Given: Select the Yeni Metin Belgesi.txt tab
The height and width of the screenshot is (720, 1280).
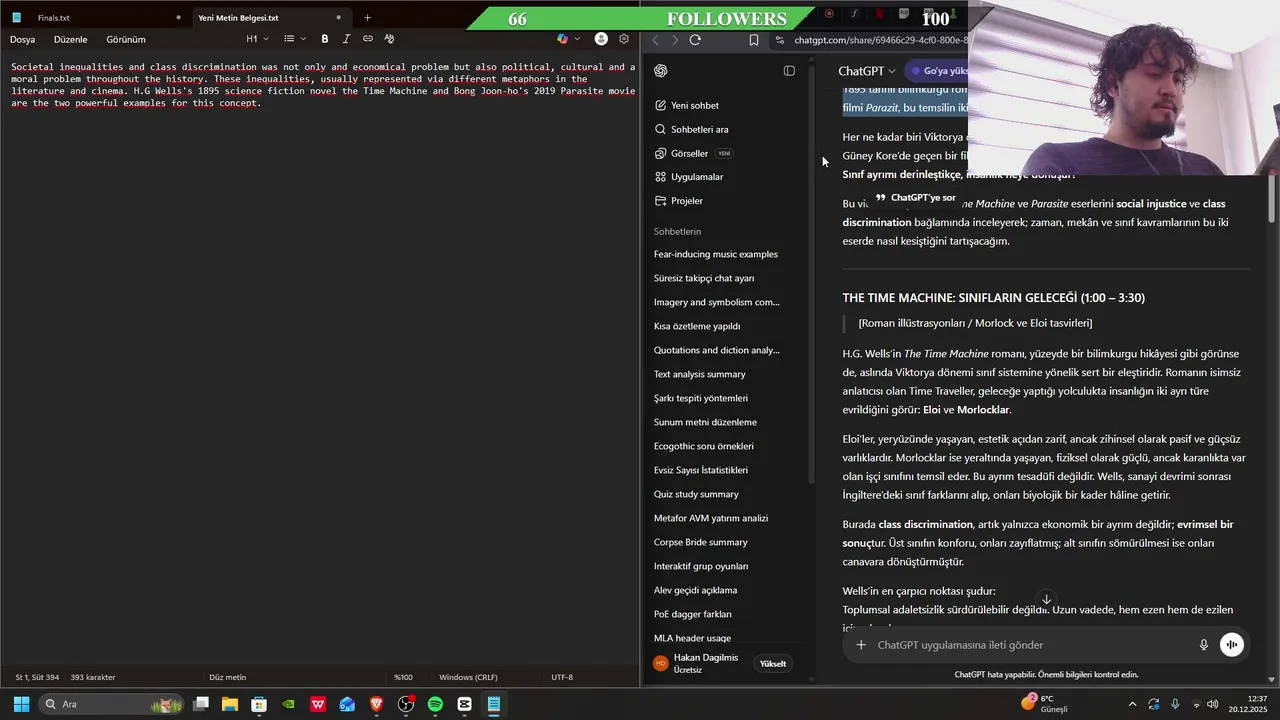Looking at the screenshot, I should coord(270,17).
